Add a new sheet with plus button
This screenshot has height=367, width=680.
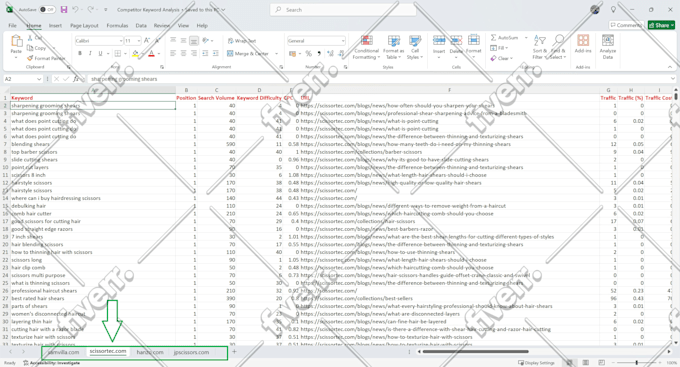point(234,352)
